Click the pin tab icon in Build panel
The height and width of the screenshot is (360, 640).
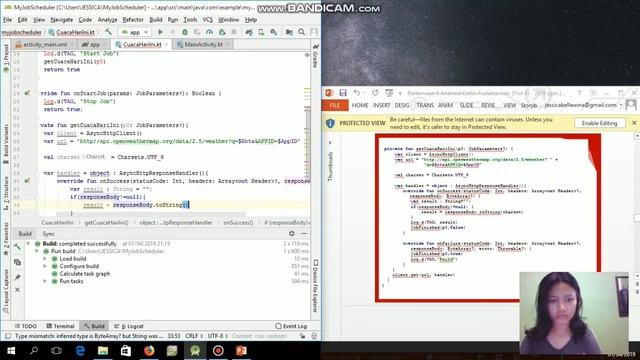coord(17,277)
